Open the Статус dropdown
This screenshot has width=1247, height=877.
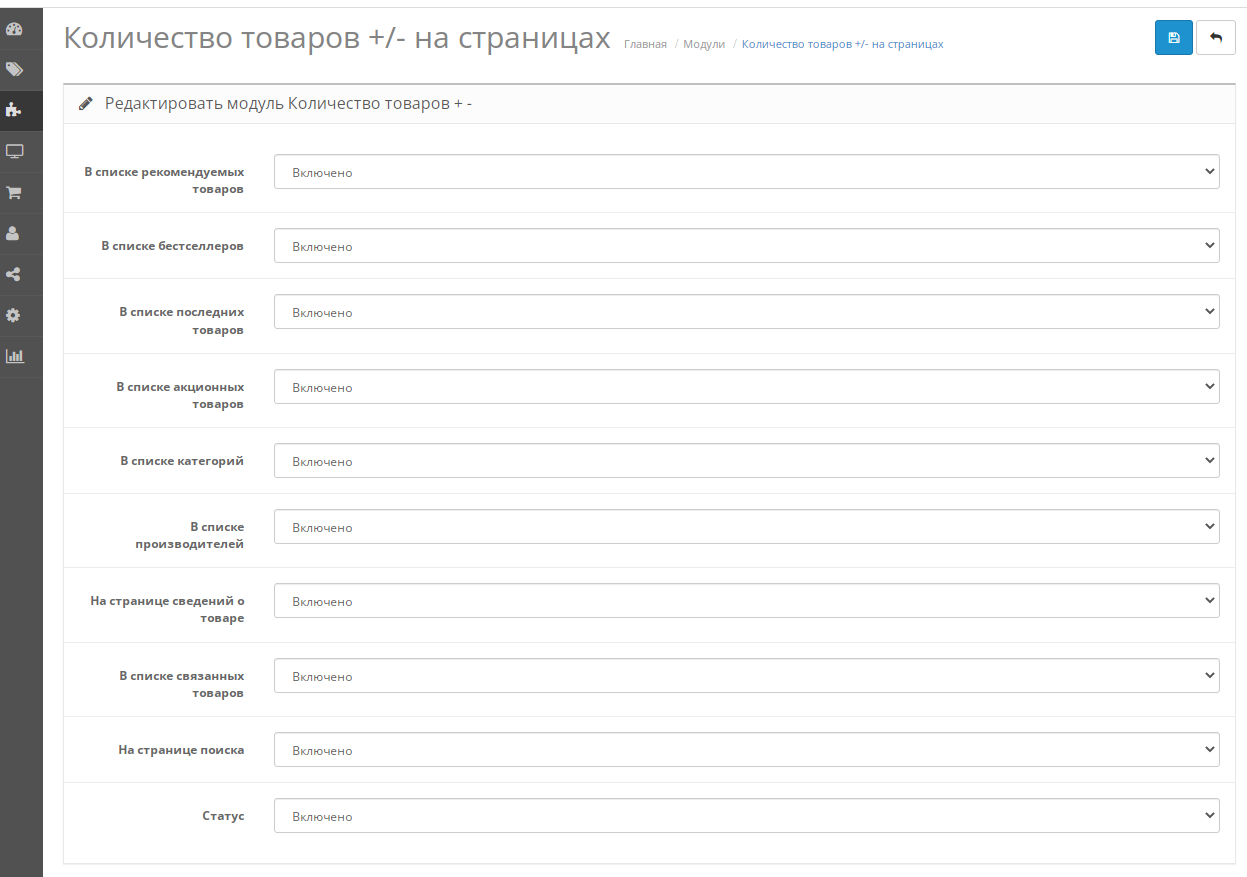[746, 816]
